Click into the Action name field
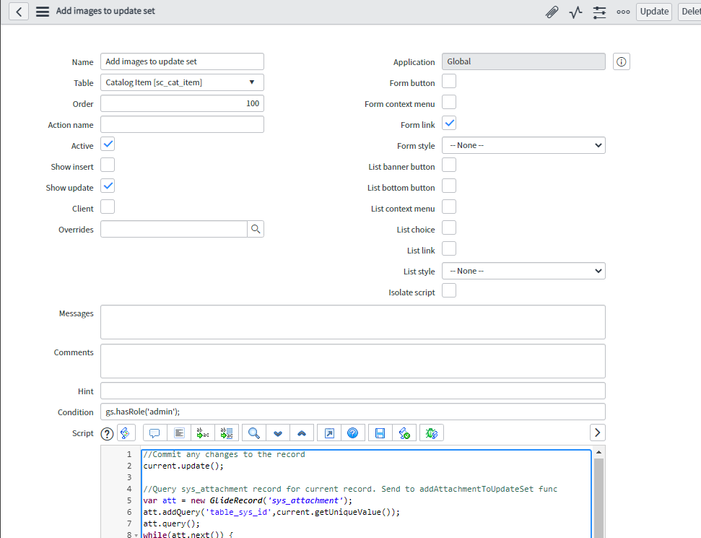Image resolution: width=701 pixels, height=538 pixels. pos(182,124)
